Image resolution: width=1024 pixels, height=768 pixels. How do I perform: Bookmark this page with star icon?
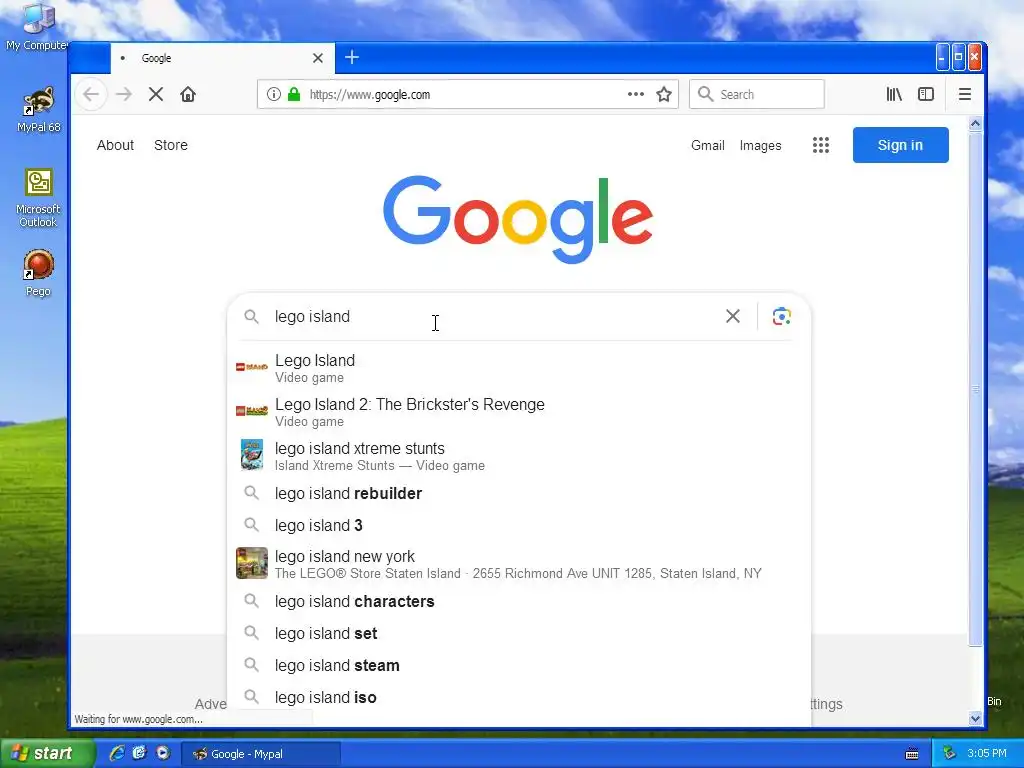pyautogui.click(x=664, y=94)
